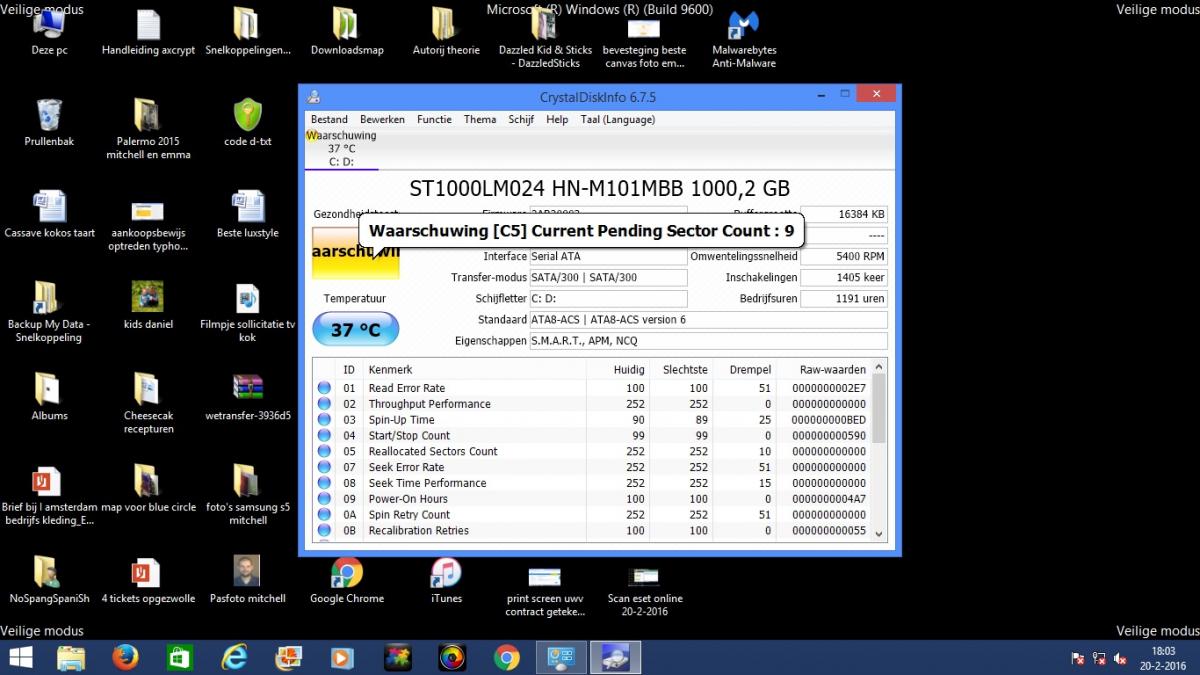Click the status circle for Reallocated Sectors Count
The width and height of the screenshot is (1200, 675).
pyautogui.click(x=324, y=451)
